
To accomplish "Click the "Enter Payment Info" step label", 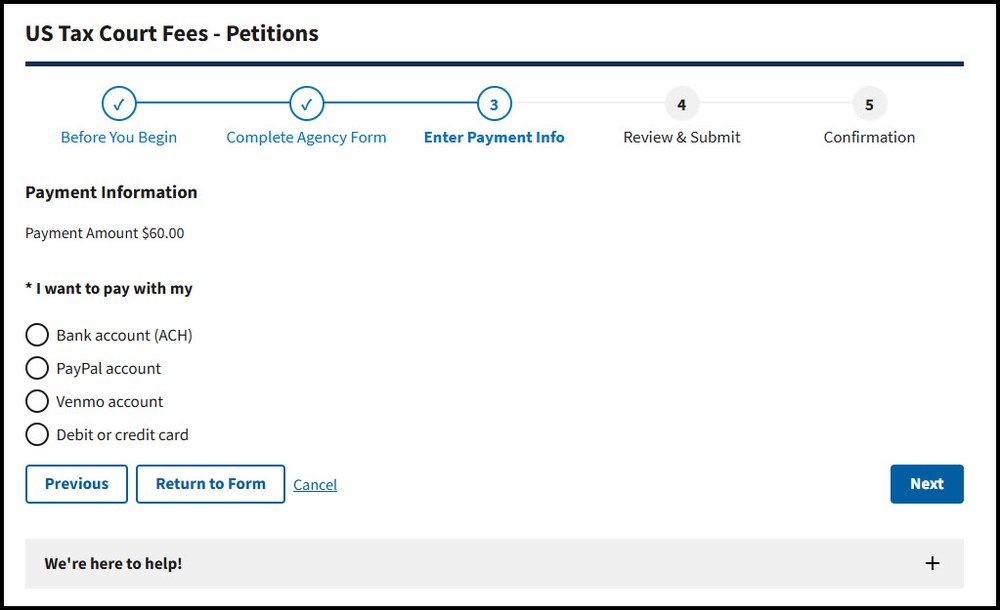I will click(493, 137).
